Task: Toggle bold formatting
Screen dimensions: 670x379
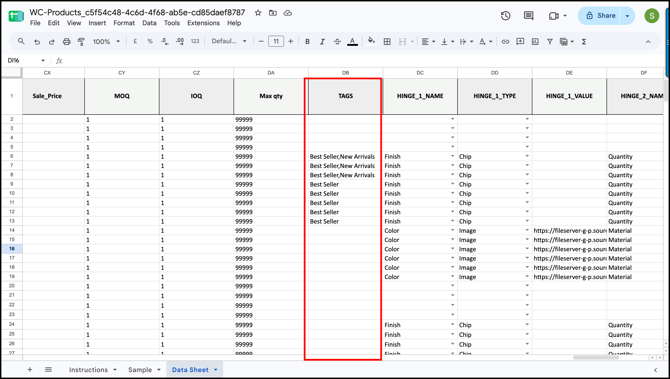Action: click(x=307, y=41)
